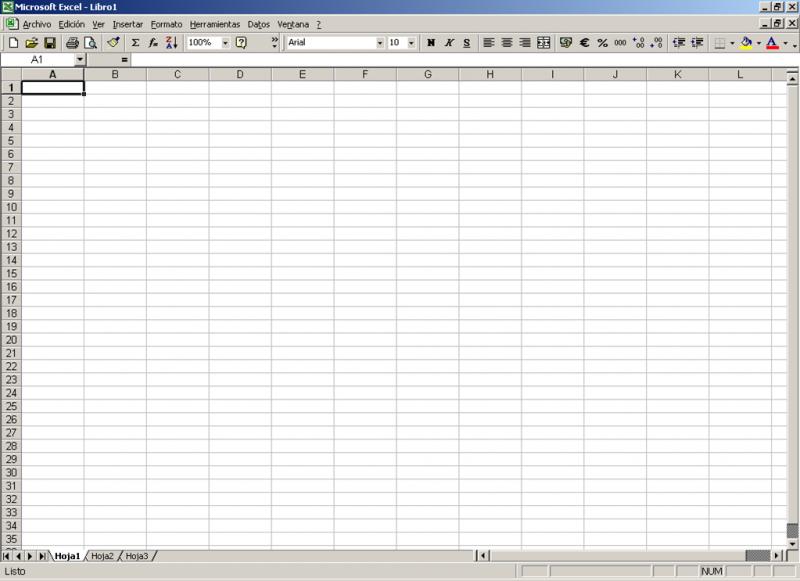Open the Font Color dropdown arrow

tap(786, 43)
